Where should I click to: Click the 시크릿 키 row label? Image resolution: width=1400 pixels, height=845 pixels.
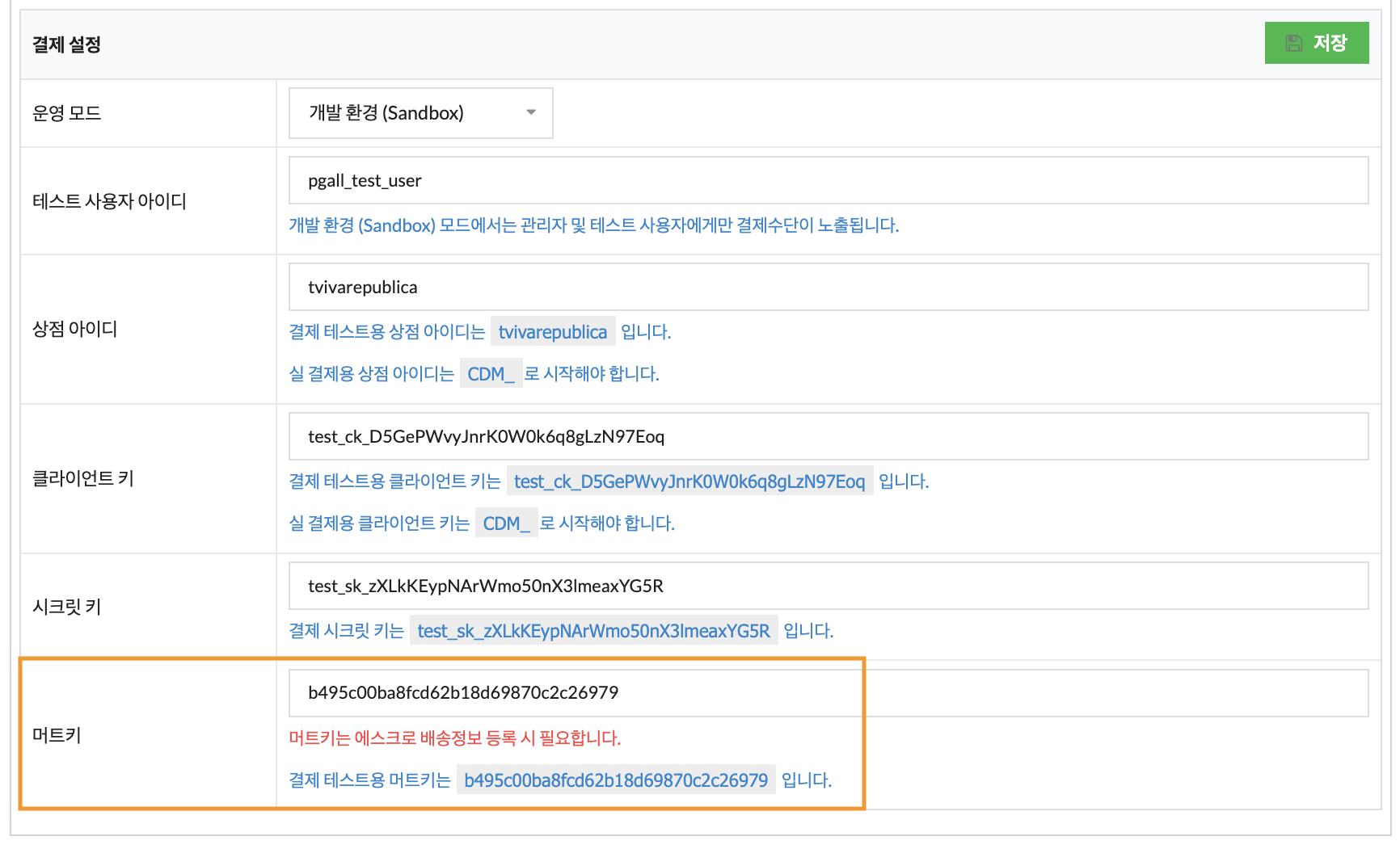click(66, 607)
